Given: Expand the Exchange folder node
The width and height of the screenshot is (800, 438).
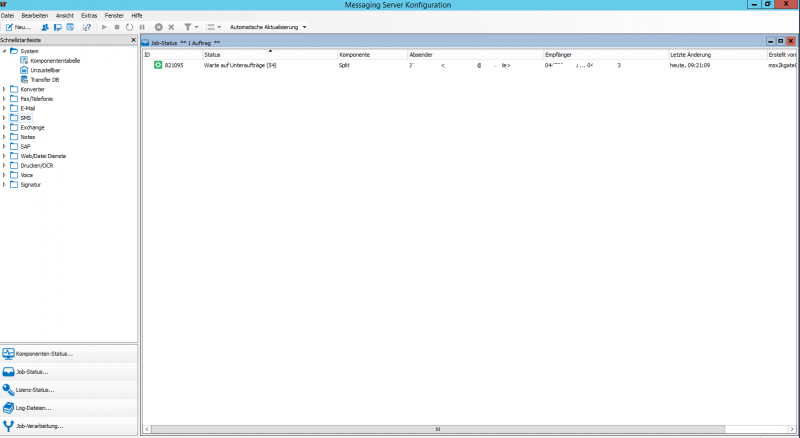Looking at the screenshot, I should [4, 128].
